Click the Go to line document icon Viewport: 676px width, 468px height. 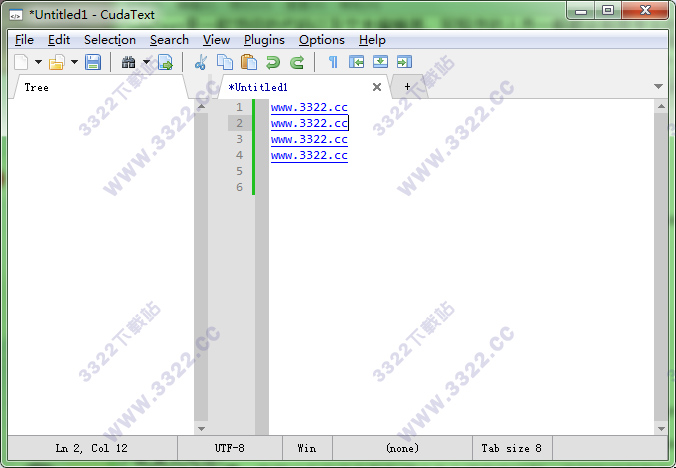(166, 62)
